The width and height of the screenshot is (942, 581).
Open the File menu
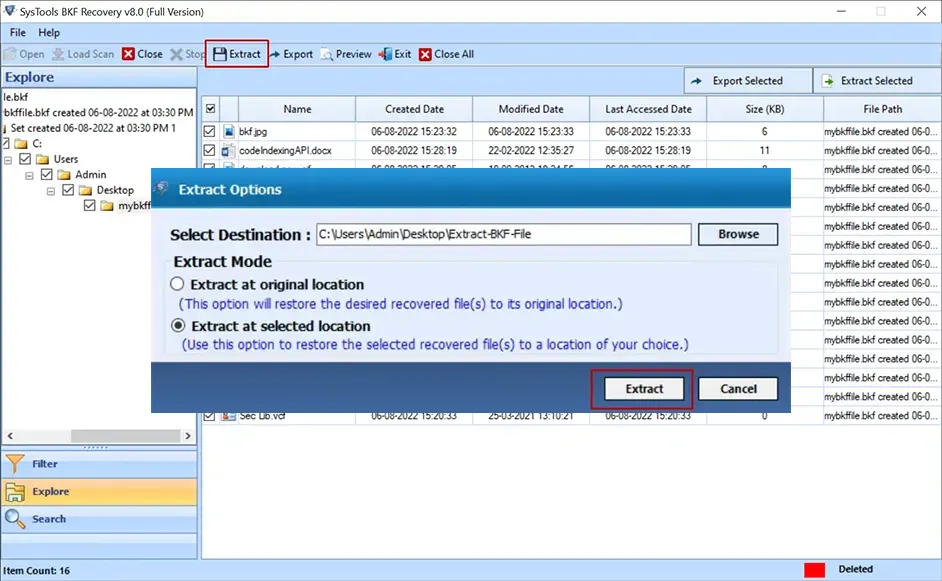[17, 32]
